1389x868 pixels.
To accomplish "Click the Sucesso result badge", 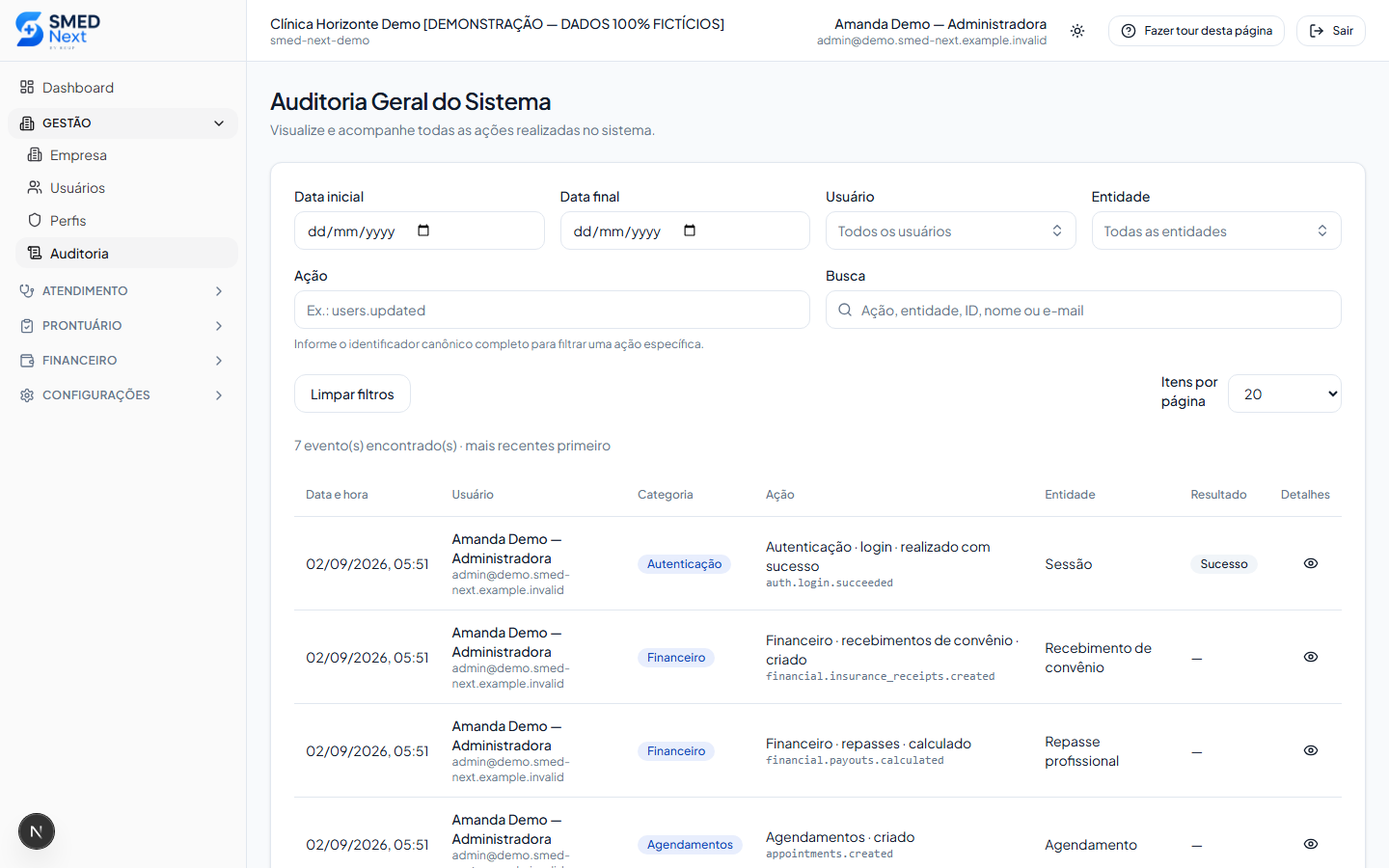I will tap(1224, 564).
